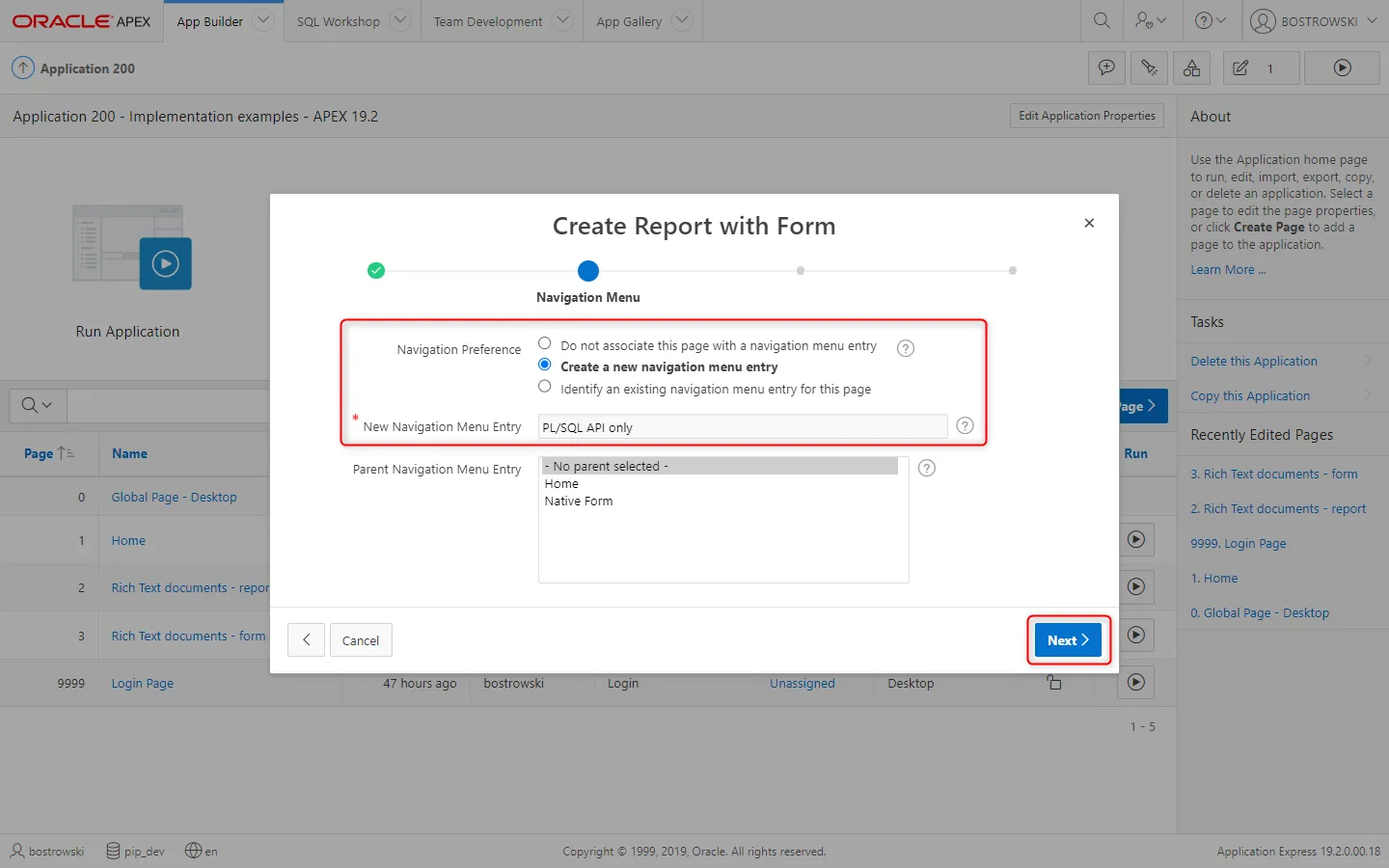Image resolution: width=1389 pixels, height=868 pixels.
Task: Select 'Native Form' in the parent menu list
Action: pos(579,502)
